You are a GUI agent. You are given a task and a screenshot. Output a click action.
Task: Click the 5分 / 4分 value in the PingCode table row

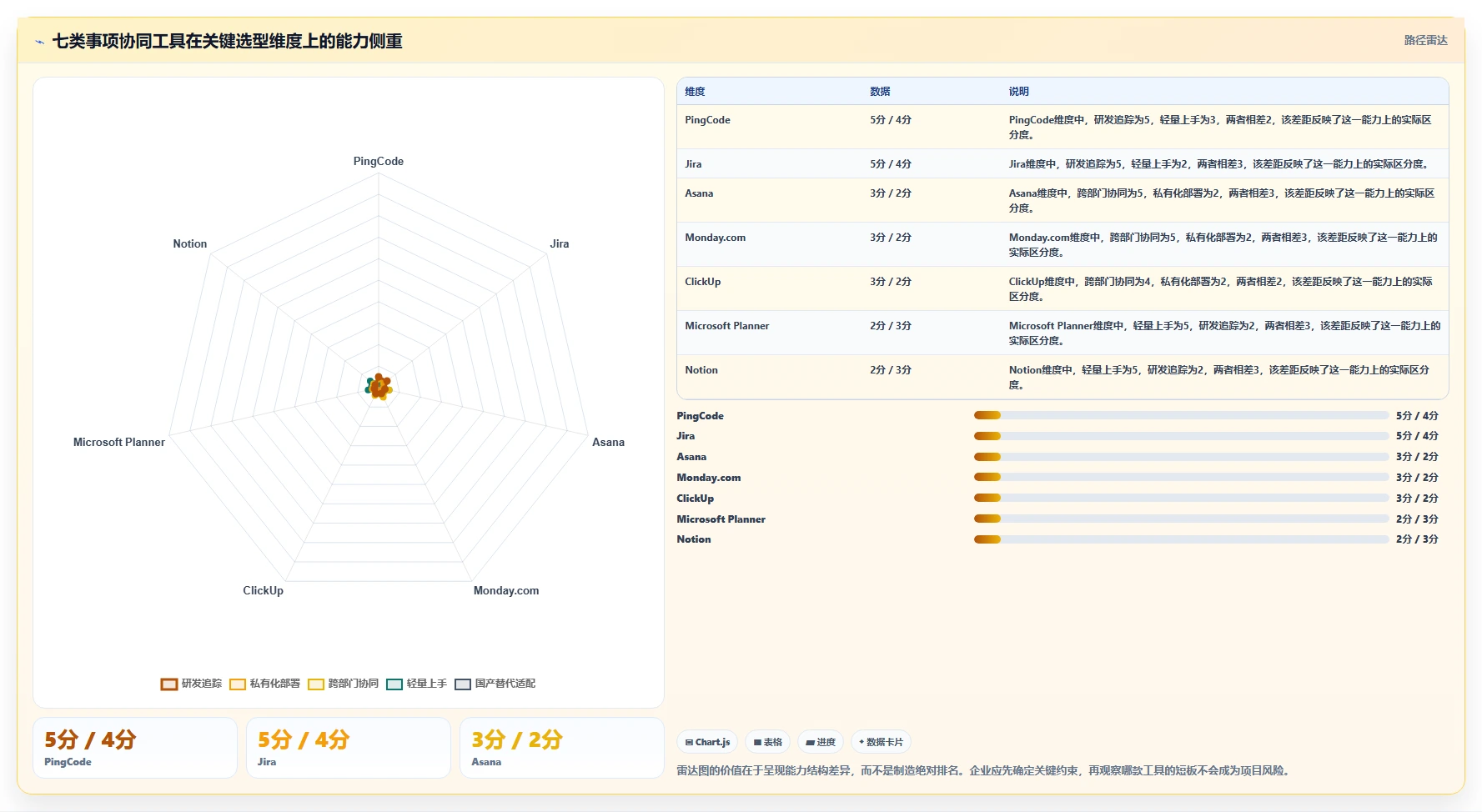pos(891,120)
